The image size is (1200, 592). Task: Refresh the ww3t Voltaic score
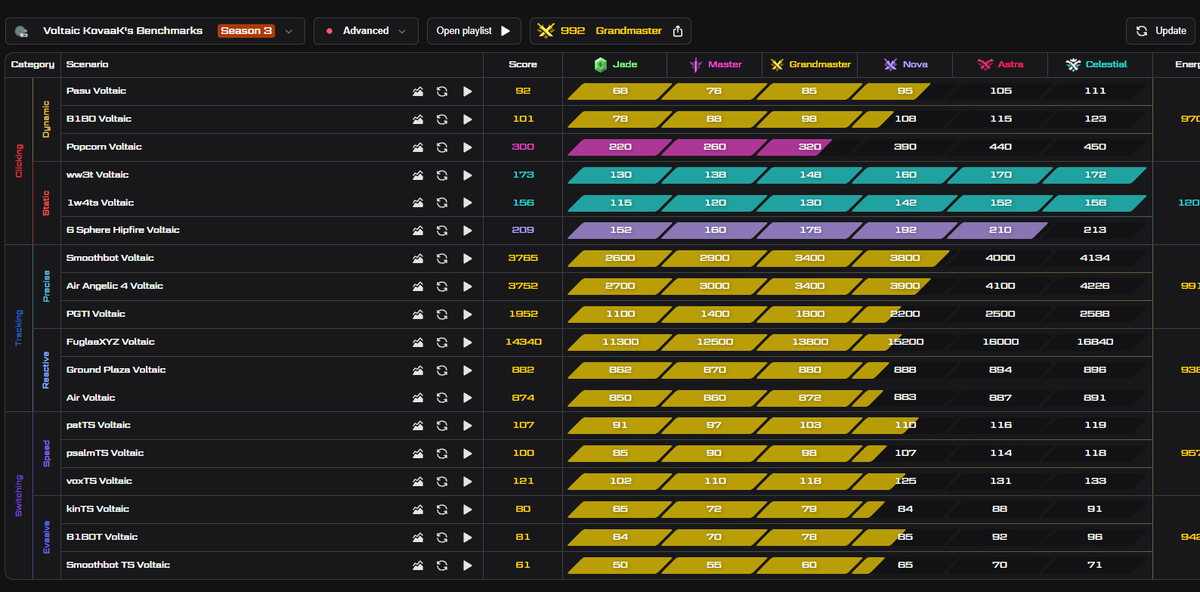coord(442,175)
